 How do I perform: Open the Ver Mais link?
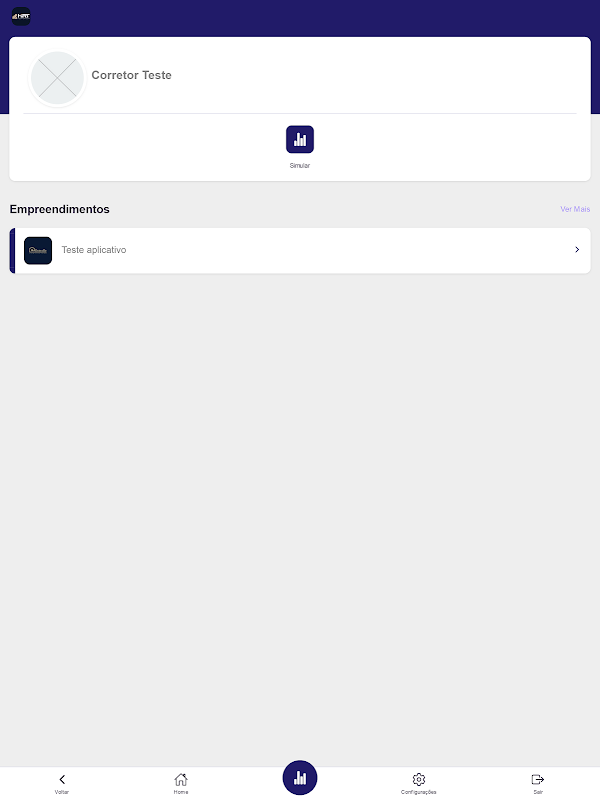coord(575,209)
